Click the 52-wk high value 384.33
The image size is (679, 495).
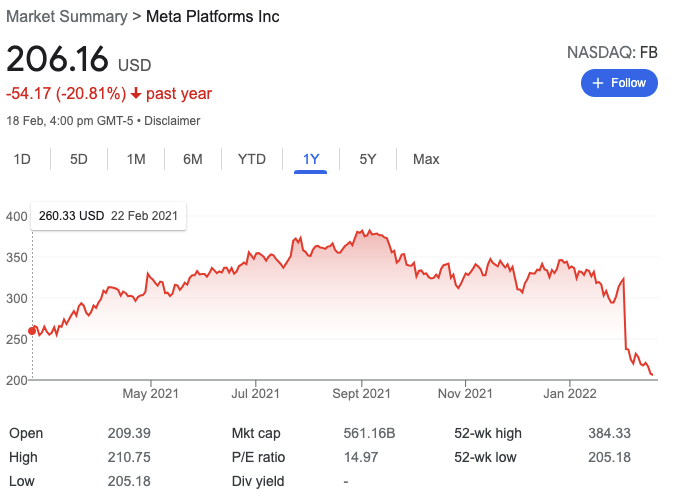(x=608, y=434)
